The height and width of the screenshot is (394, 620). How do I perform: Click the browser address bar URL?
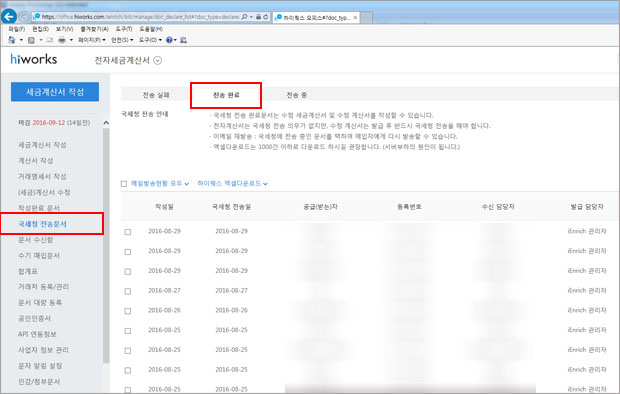coord(140,17)
